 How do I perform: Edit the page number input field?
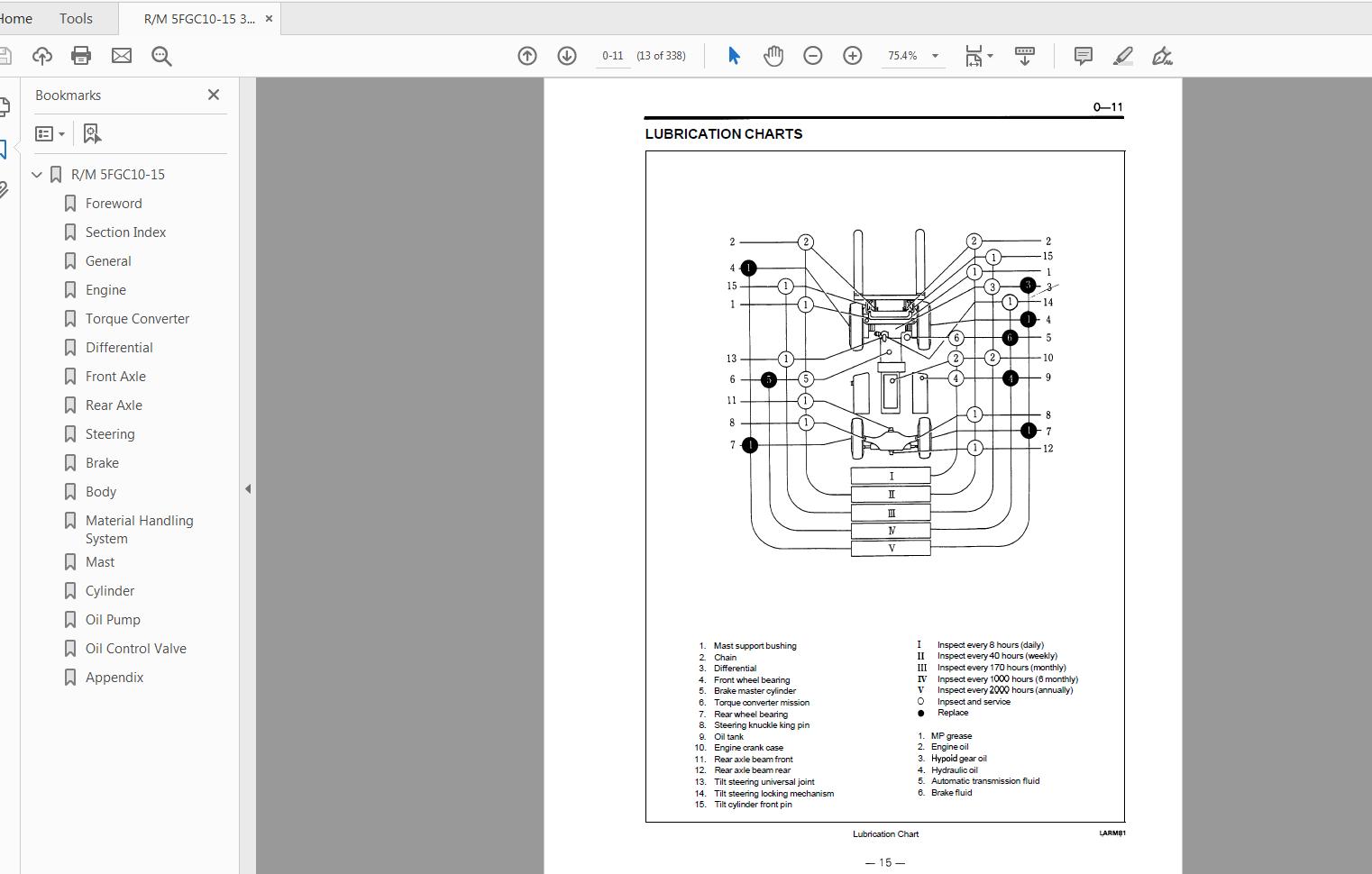[612, 55]
